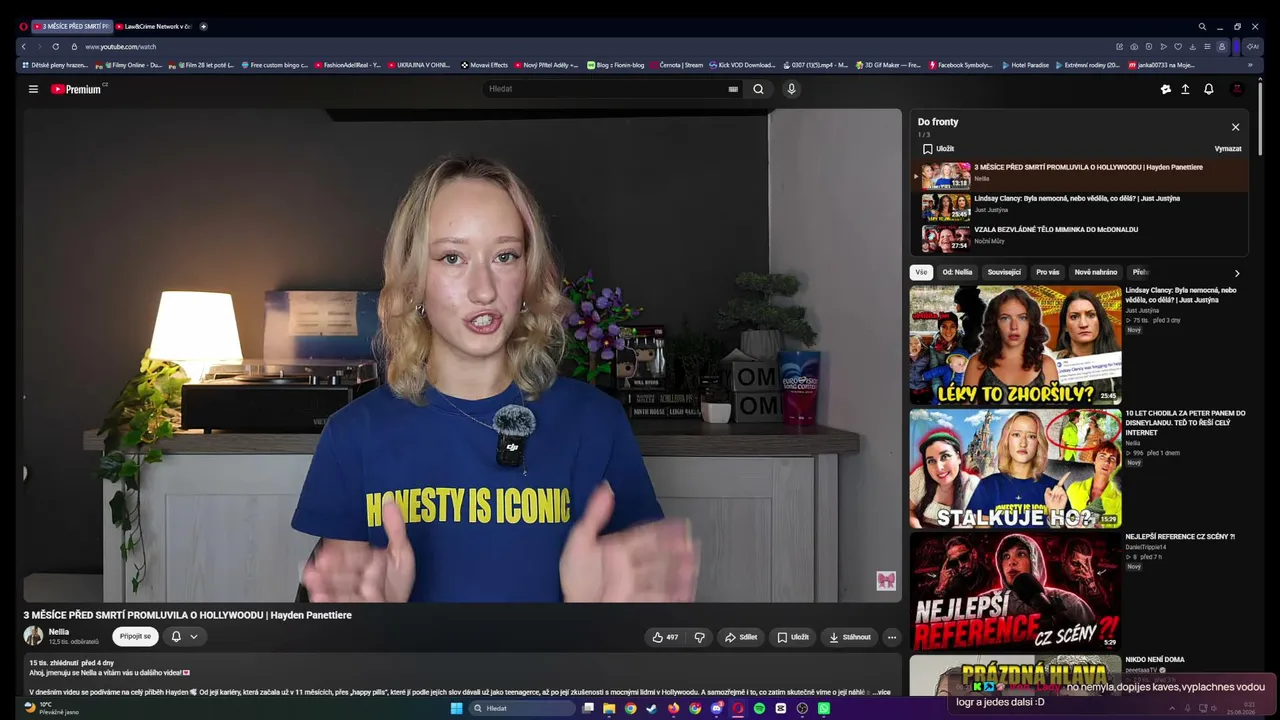Select the Související filter chip

(x=1004, y=272)
